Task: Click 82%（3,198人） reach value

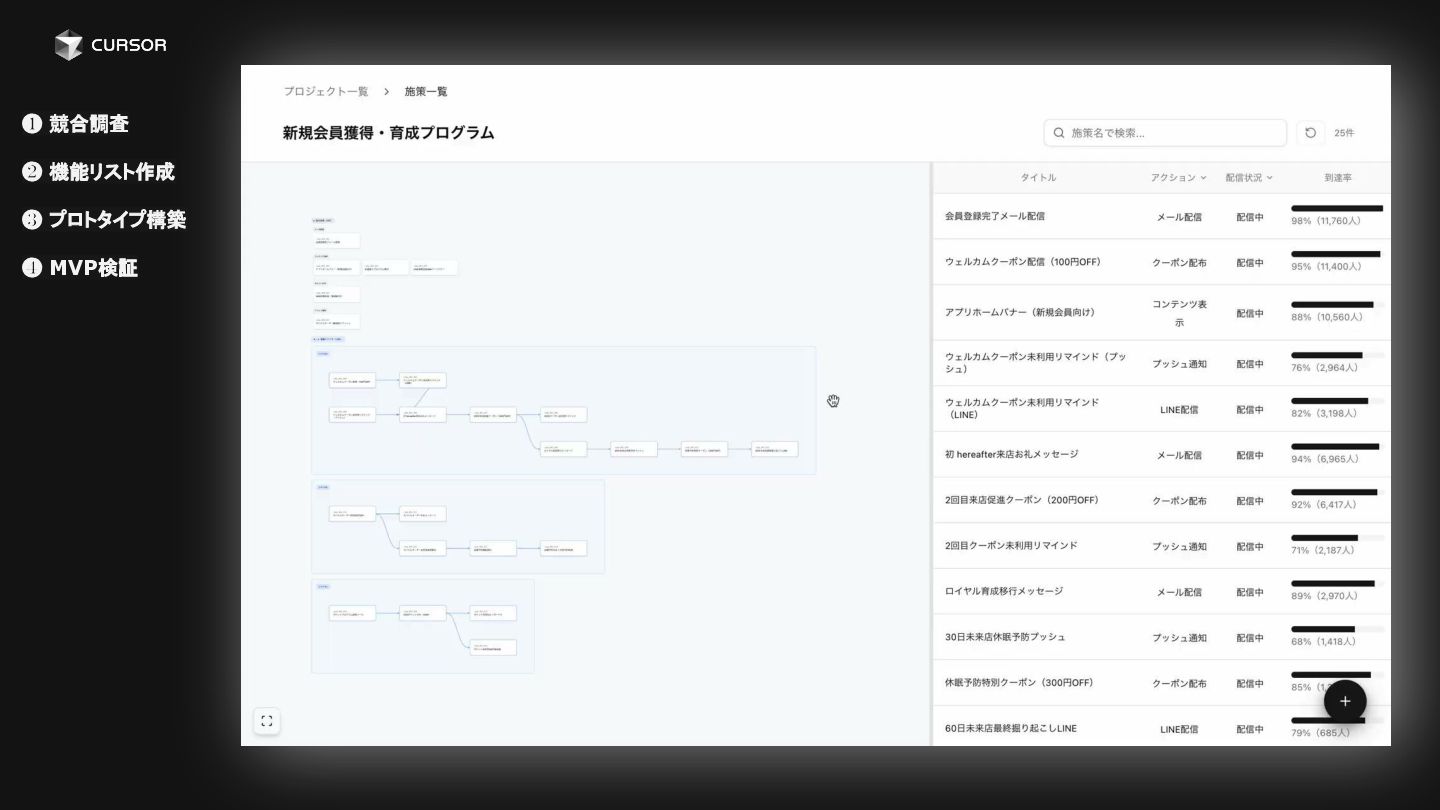Action: tap(1324, 413)
